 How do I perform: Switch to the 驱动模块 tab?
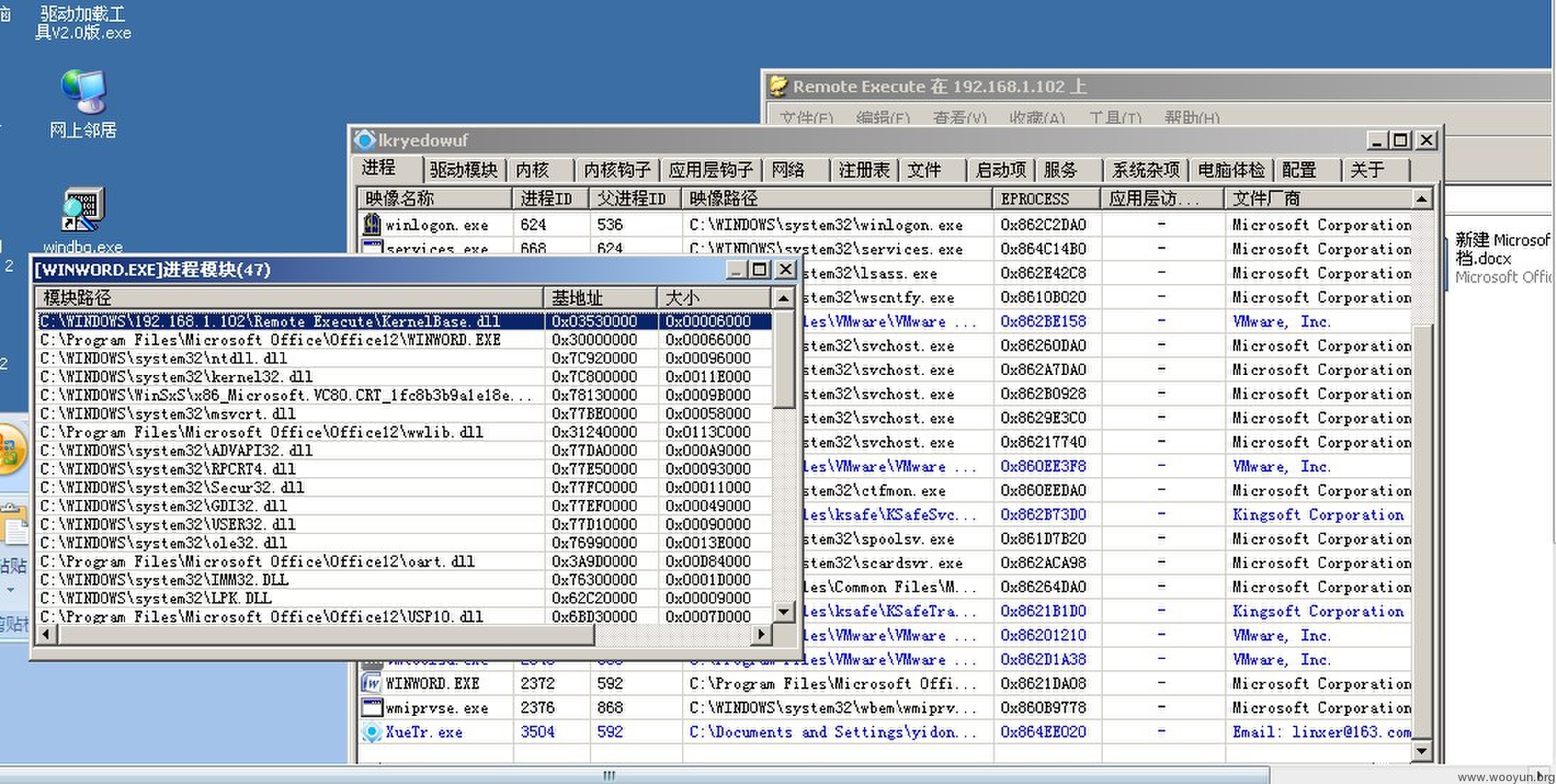click(x=463, y=170)
